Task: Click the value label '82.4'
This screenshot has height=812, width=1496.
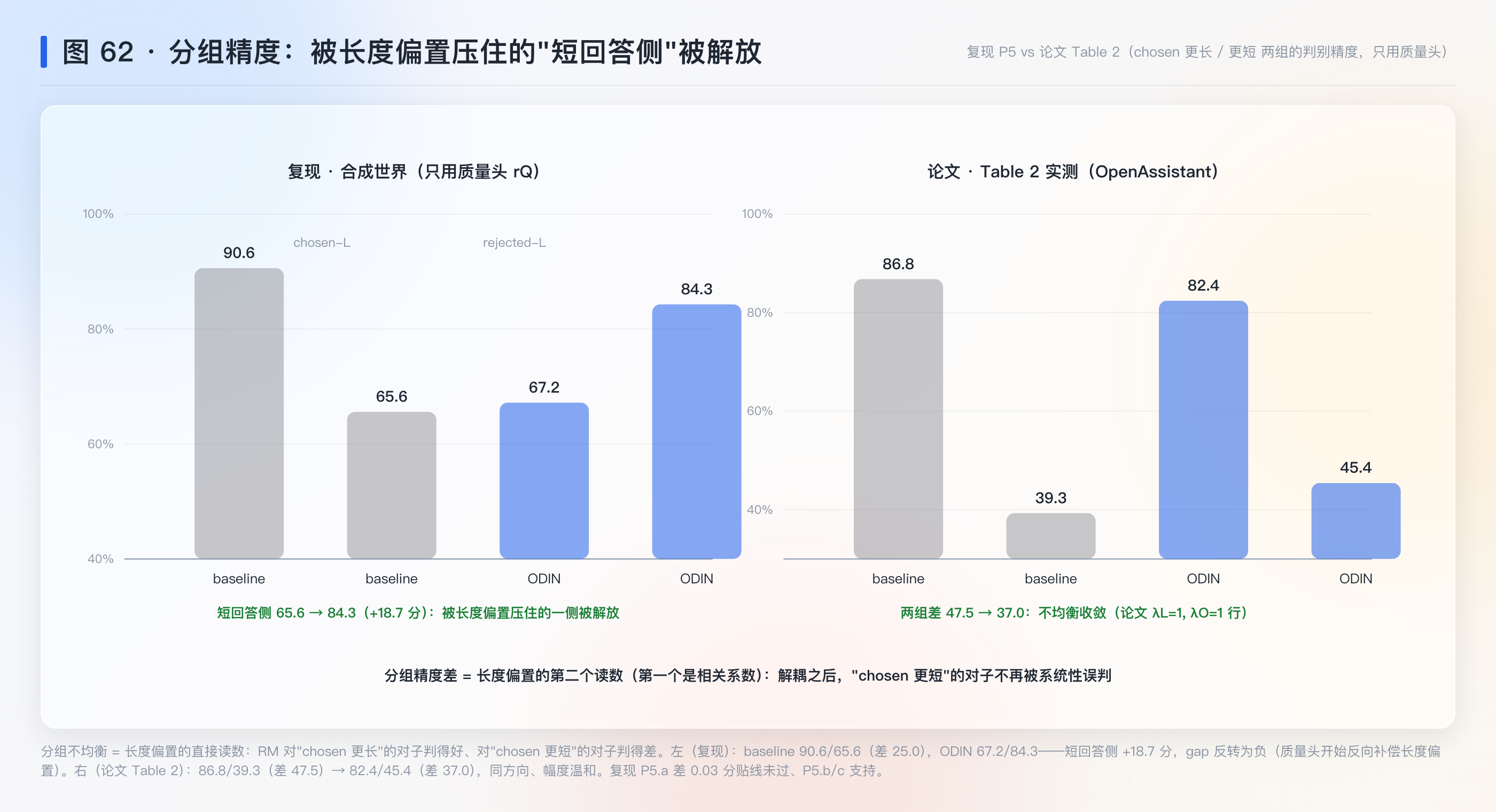Action: pos(1203,285)
